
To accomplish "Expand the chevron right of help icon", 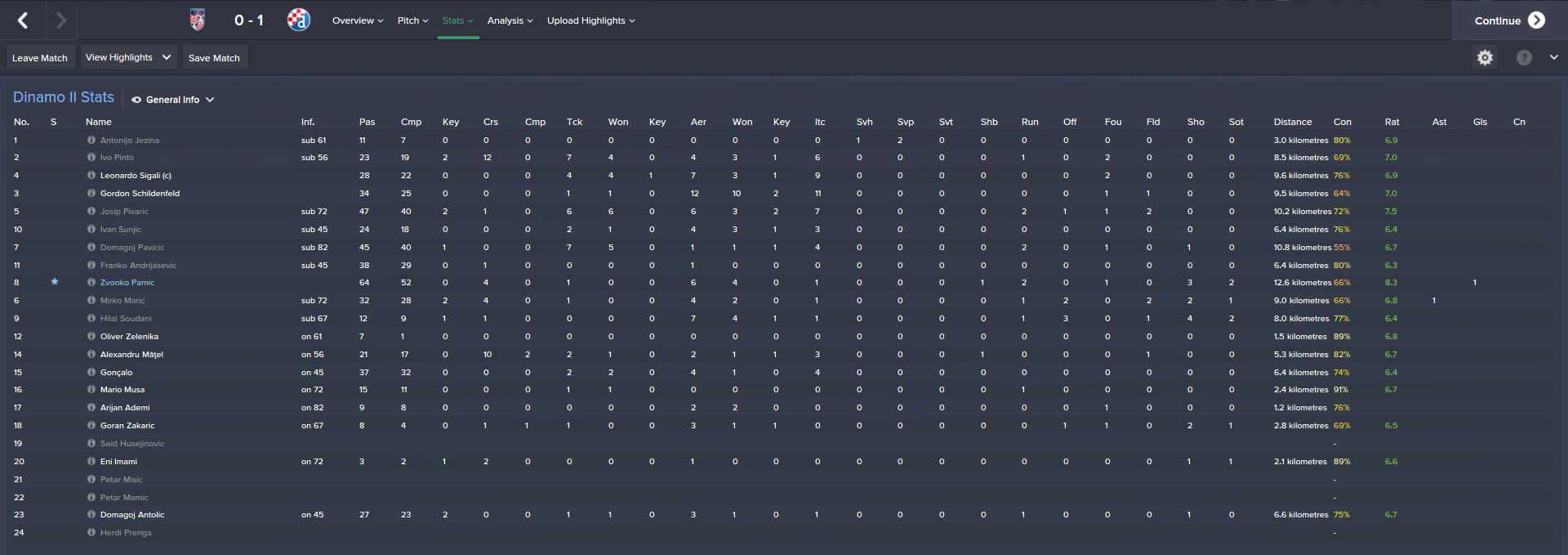I will (1553, 57).
